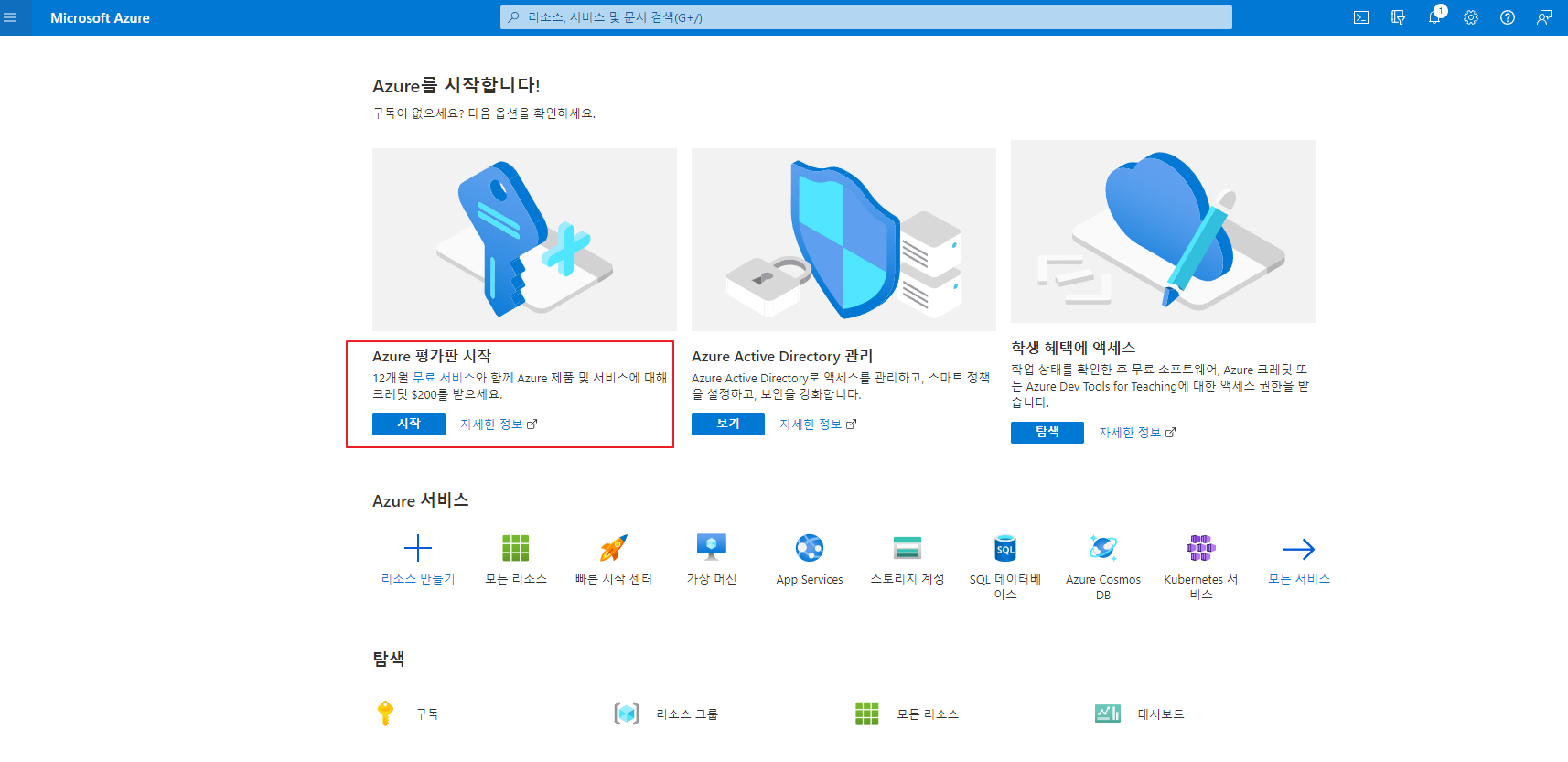The height and width of the screenshot is (762, 1568).
Task: Click the shield illustration thumbnail
Action: click(843, 240)
